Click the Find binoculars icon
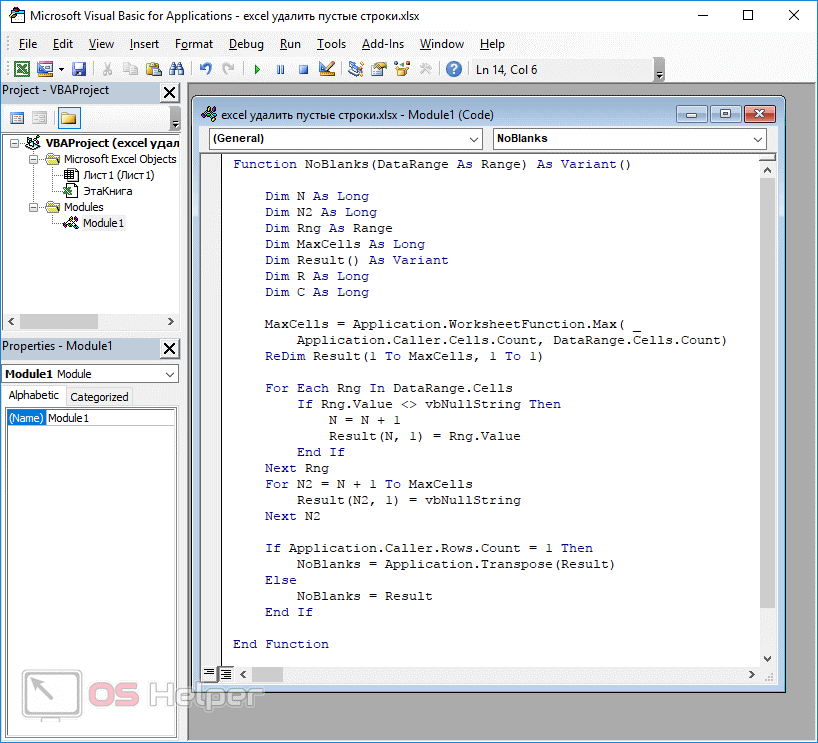The height and width of the screenshot is (743, 818). (x=176, y=69)
